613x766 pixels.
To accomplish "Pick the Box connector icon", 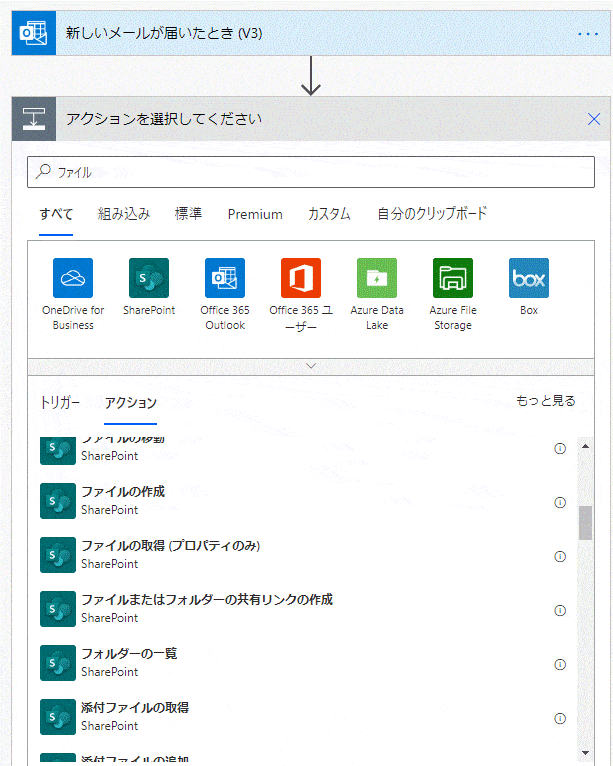I will (x=529, y=278).
